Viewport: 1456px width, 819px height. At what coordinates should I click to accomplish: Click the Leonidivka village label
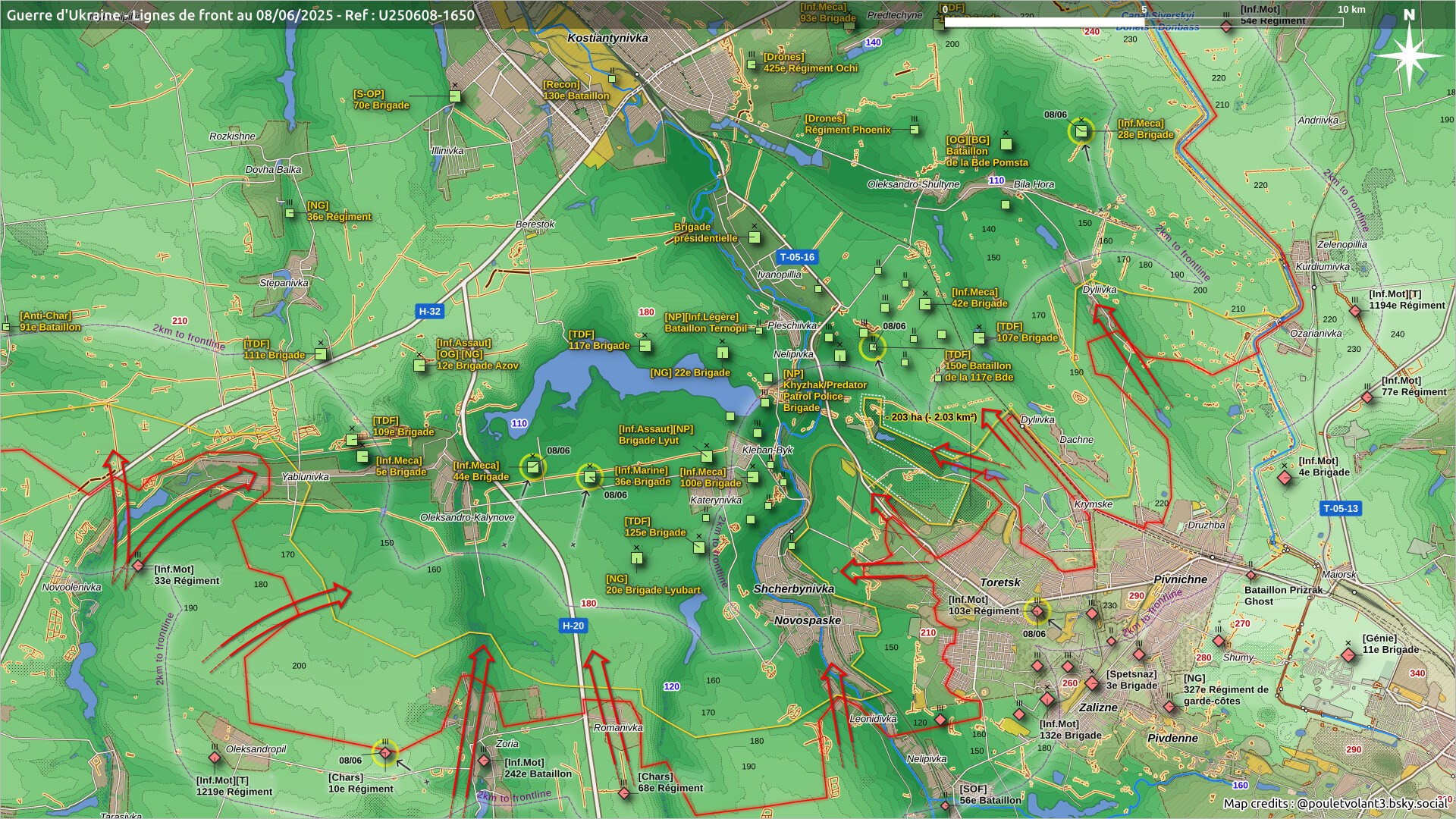click(873, 719)
